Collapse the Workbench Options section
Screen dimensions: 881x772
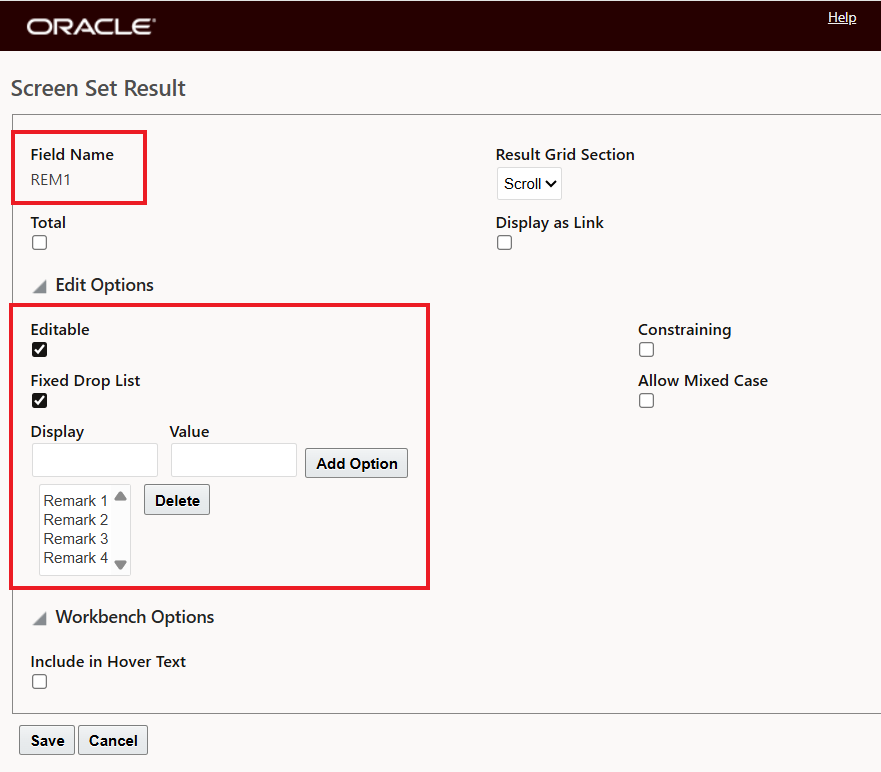click(x=39, y=619)
